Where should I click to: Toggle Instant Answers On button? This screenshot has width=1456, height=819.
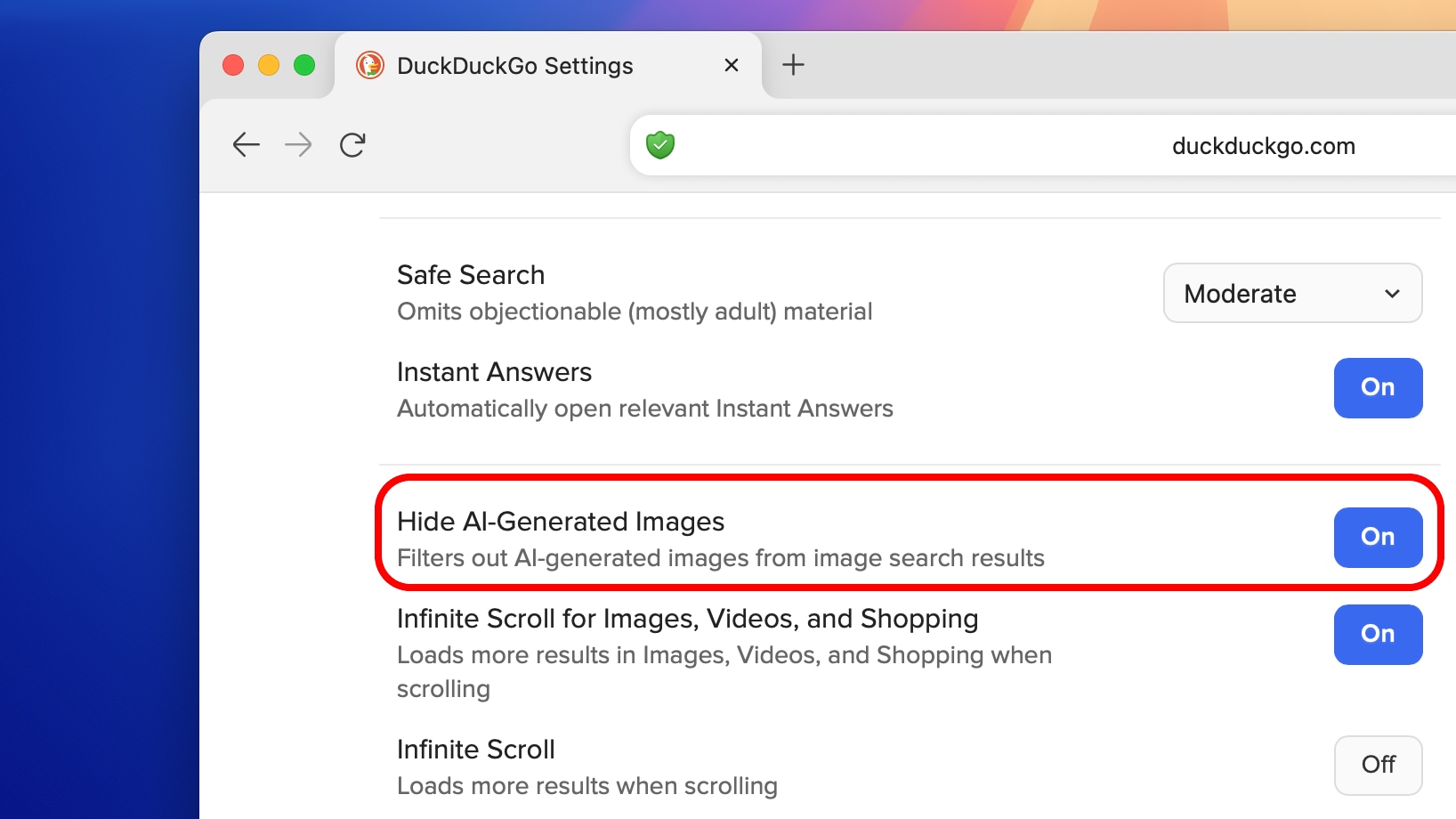click(1378, 387)
